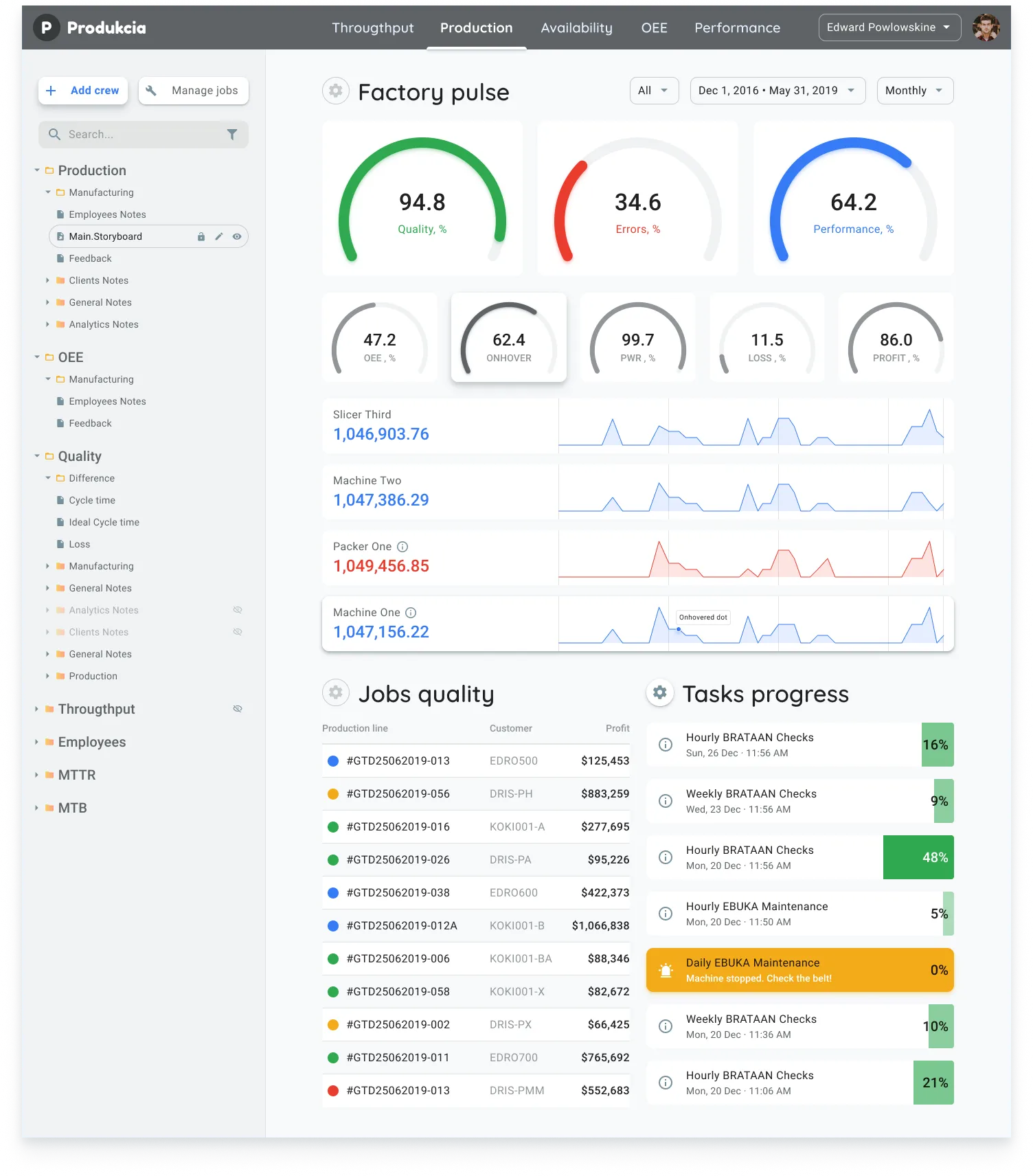Click the user avatar photo

986,27
